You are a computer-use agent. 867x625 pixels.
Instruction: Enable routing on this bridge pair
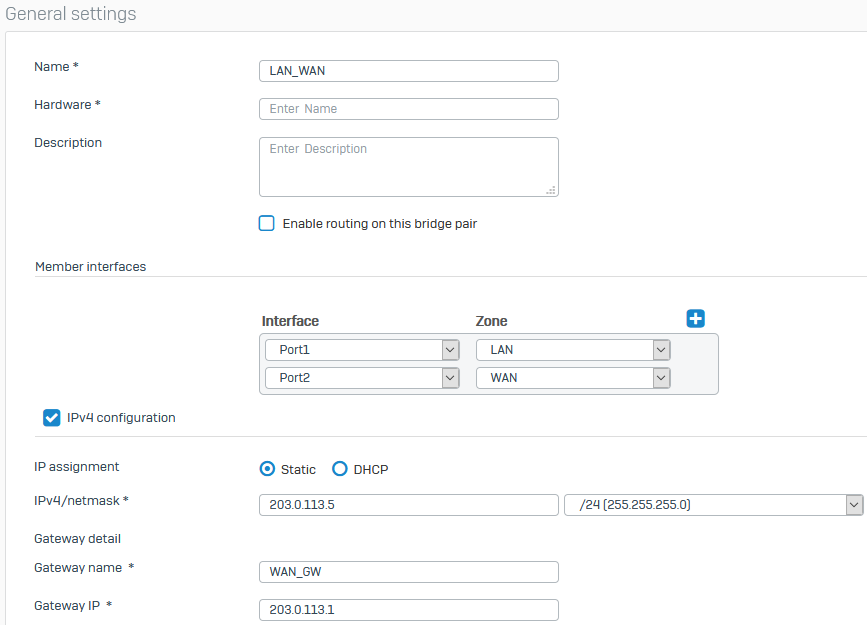tap(266, 223)
